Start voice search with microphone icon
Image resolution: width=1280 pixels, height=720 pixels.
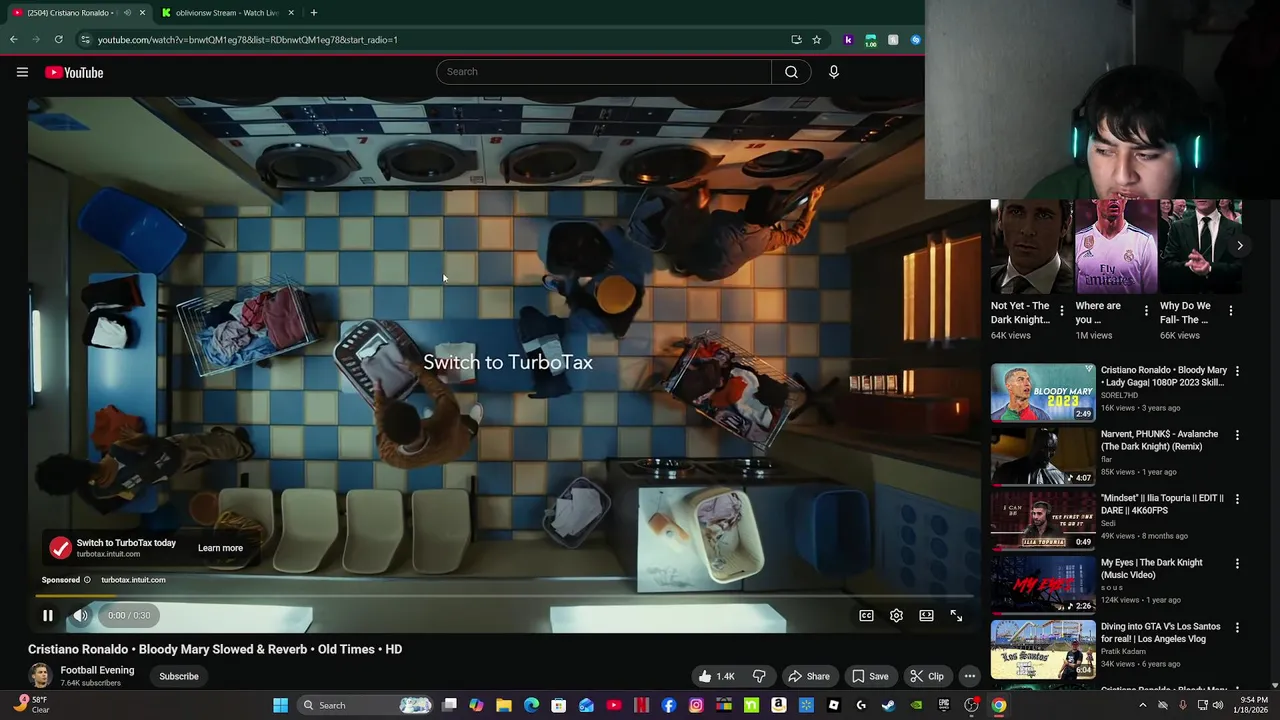pyautogui.click(x=833, y=72)
